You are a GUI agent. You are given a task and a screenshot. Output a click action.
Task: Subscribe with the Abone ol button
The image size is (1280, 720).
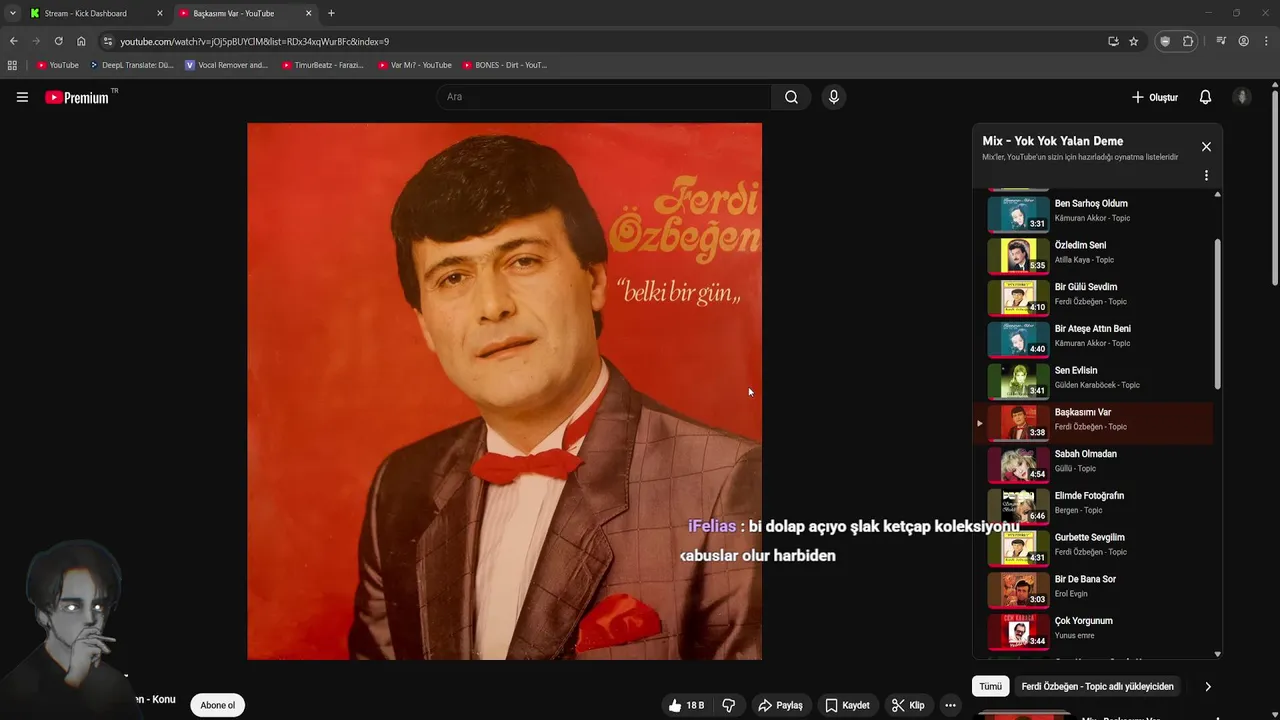(217, 705)
